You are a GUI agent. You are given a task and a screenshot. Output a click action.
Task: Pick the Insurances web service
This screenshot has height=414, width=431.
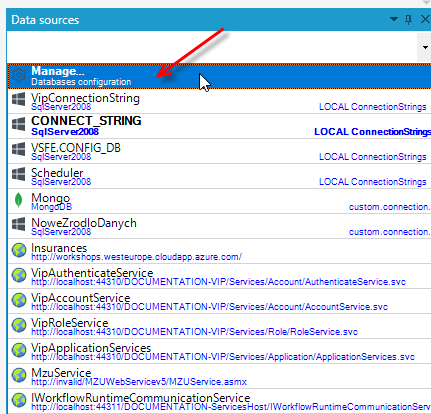(x=219, y=251)
